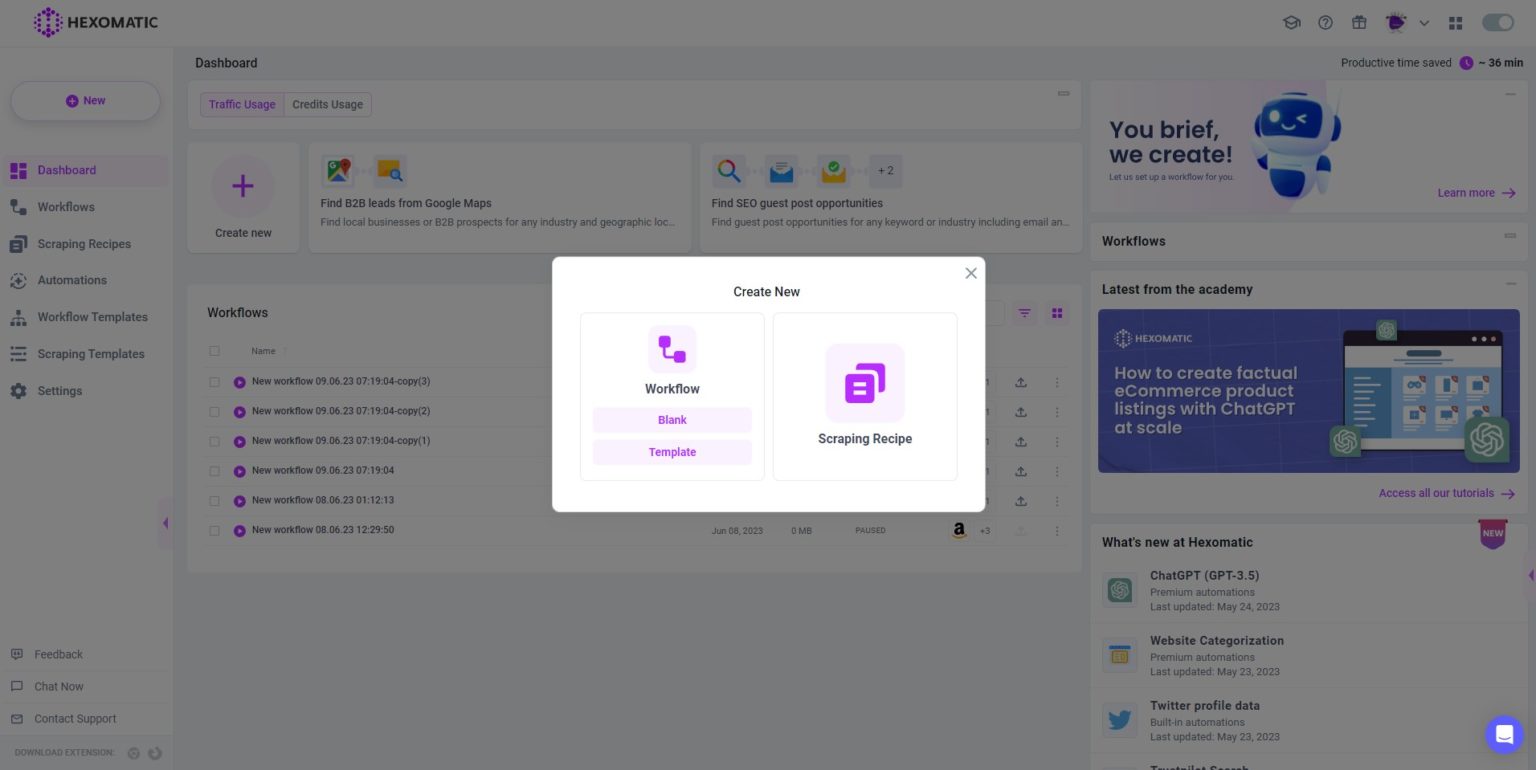Select the header checkbox to choose all workflows
Viewport: 1536px width, 770px height.
pyautogui.click(x=214, y=351)
